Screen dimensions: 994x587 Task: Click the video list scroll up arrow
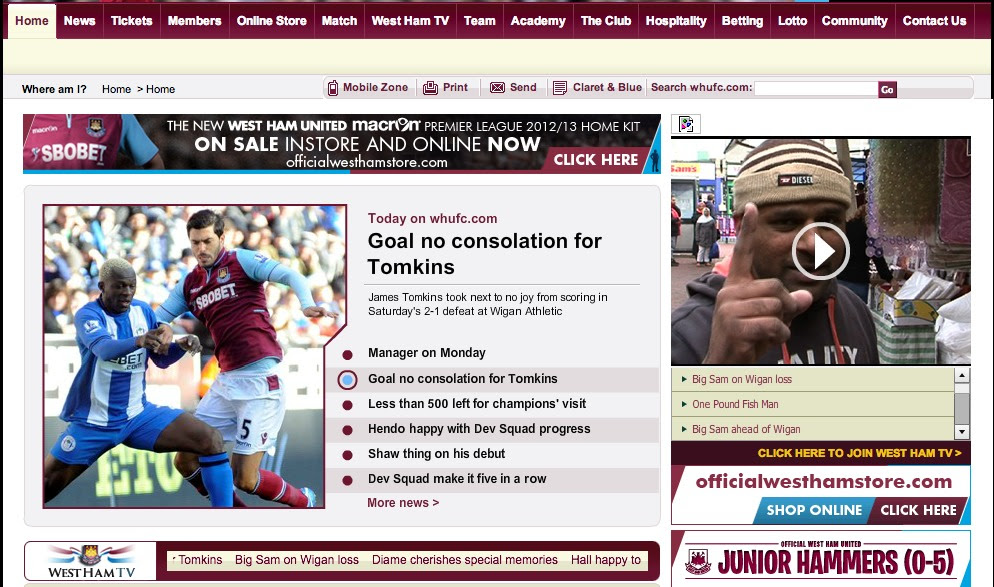962,375
